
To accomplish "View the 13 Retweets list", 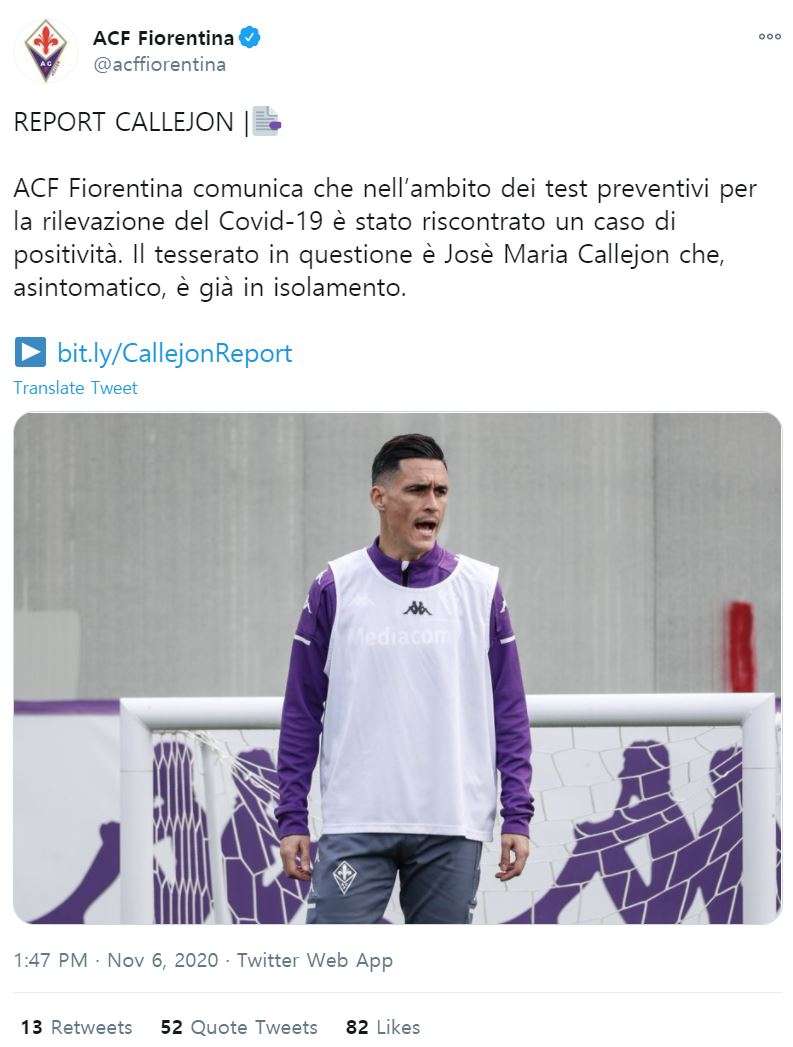I will click(x=76, y=1027).
